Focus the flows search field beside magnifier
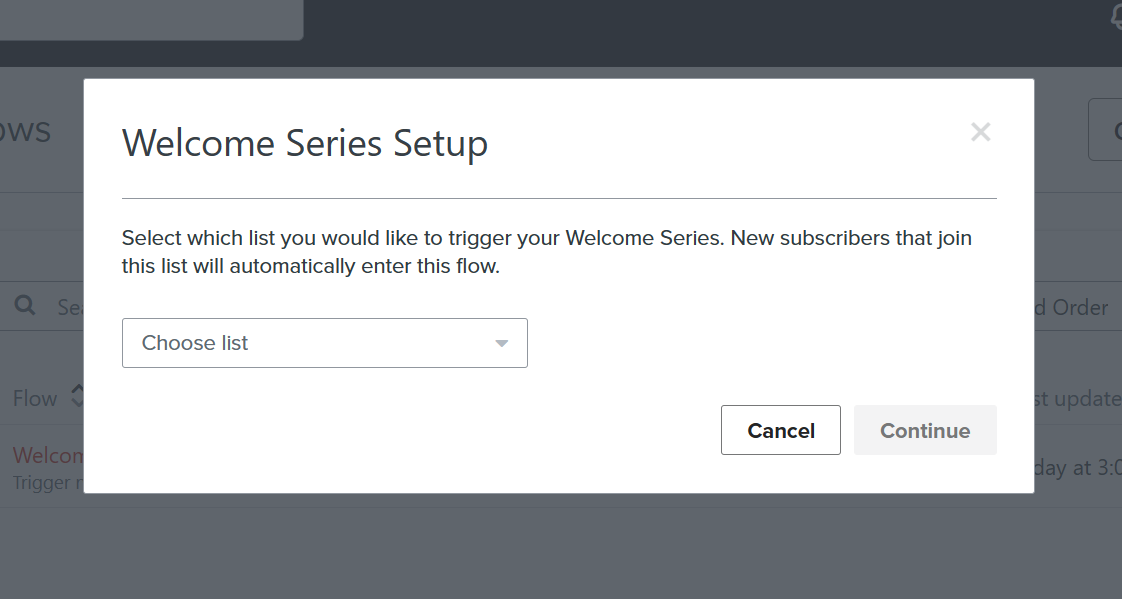 click(x=71, y=308)
